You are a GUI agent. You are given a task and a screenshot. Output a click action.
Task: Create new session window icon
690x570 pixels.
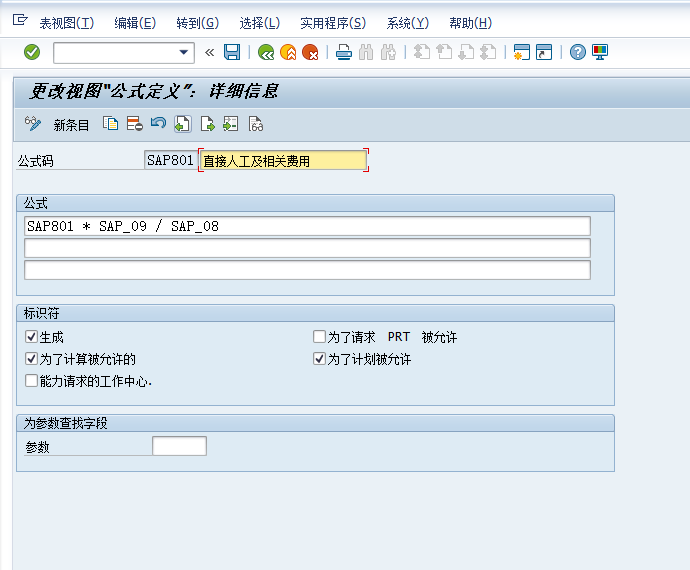(x=521, y=52)
